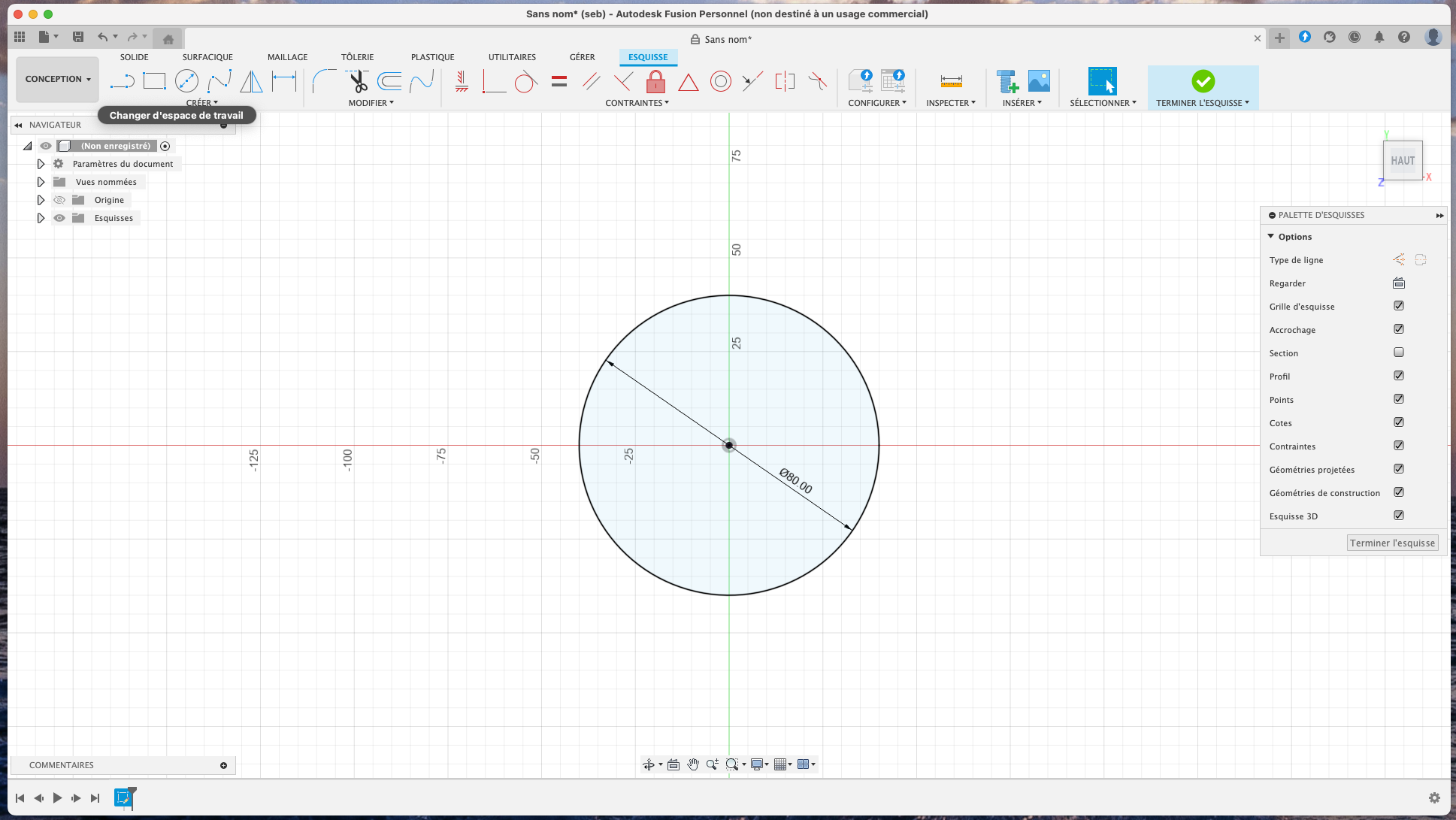
Task: Click Terminer l'esquisse palette button
Action: point(1392,543)
